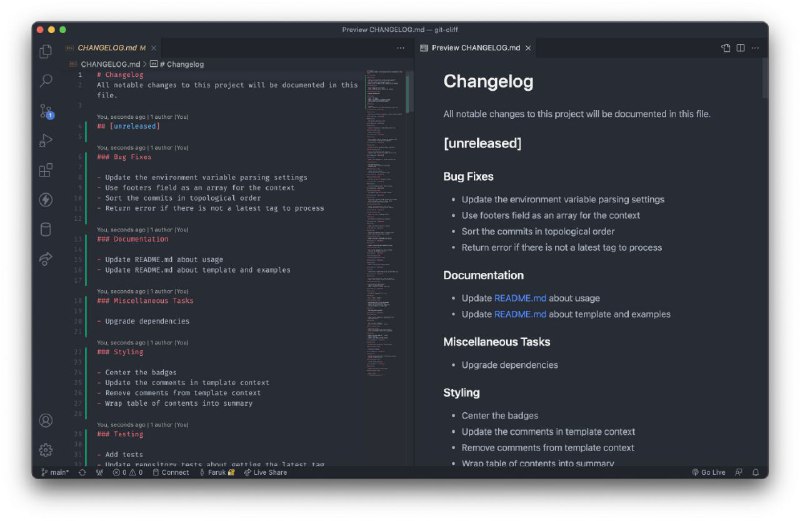Click 'Upgrade dependencies' bullet in preview
800x521 pixels.
(509, 365)
